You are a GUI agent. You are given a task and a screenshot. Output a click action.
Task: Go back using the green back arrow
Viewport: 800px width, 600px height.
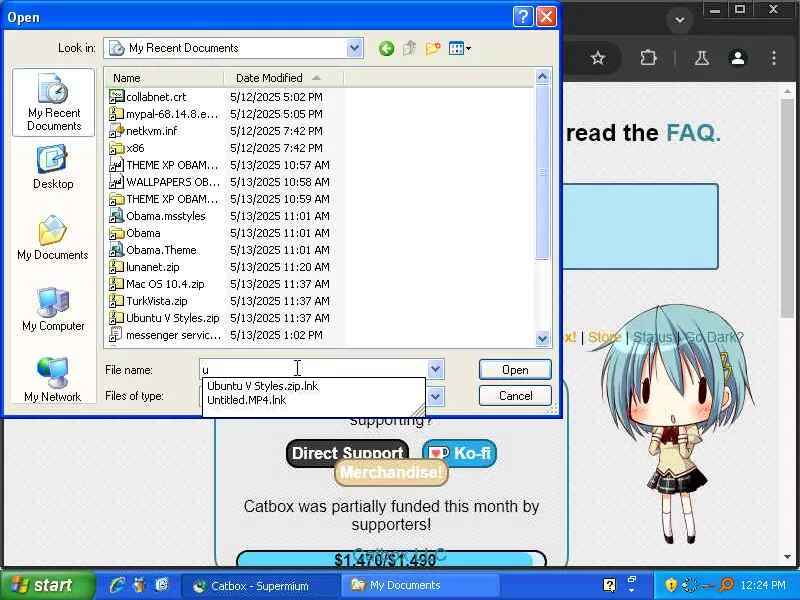(386, 48)
